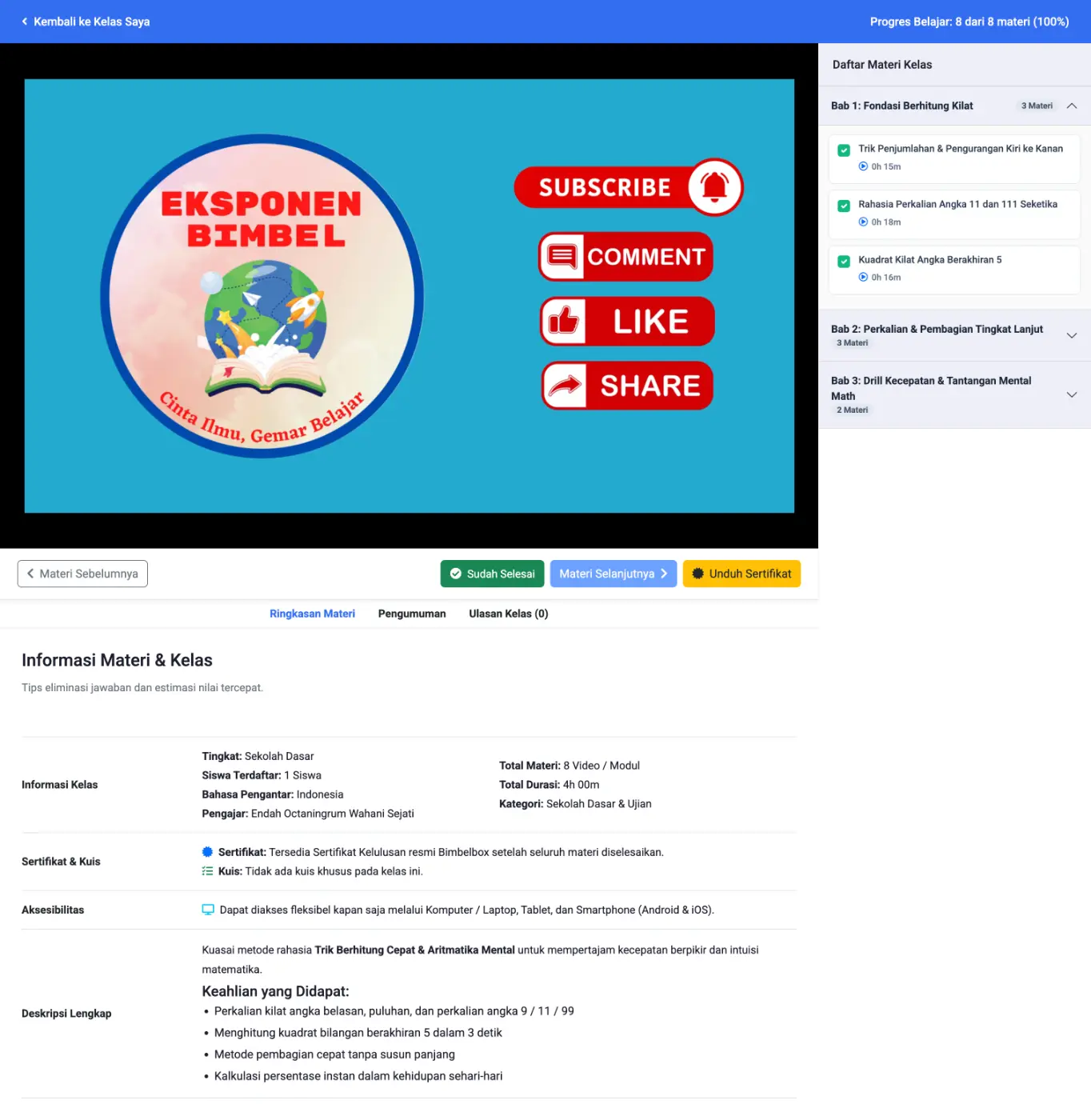Image resolution: width=1091 pixels, height=1120 pixels.
Task: Click the Sudah Selesai button
Action: 492,574
